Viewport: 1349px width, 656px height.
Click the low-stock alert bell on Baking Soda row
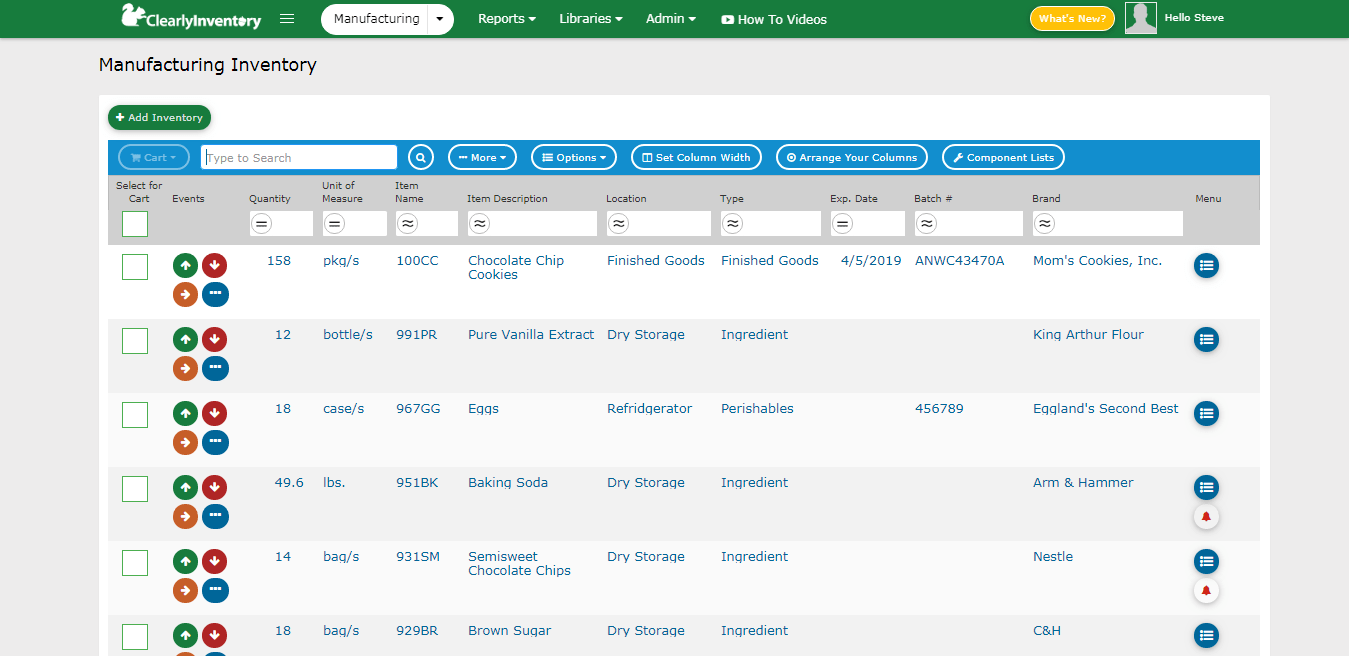pos(1206,516)
